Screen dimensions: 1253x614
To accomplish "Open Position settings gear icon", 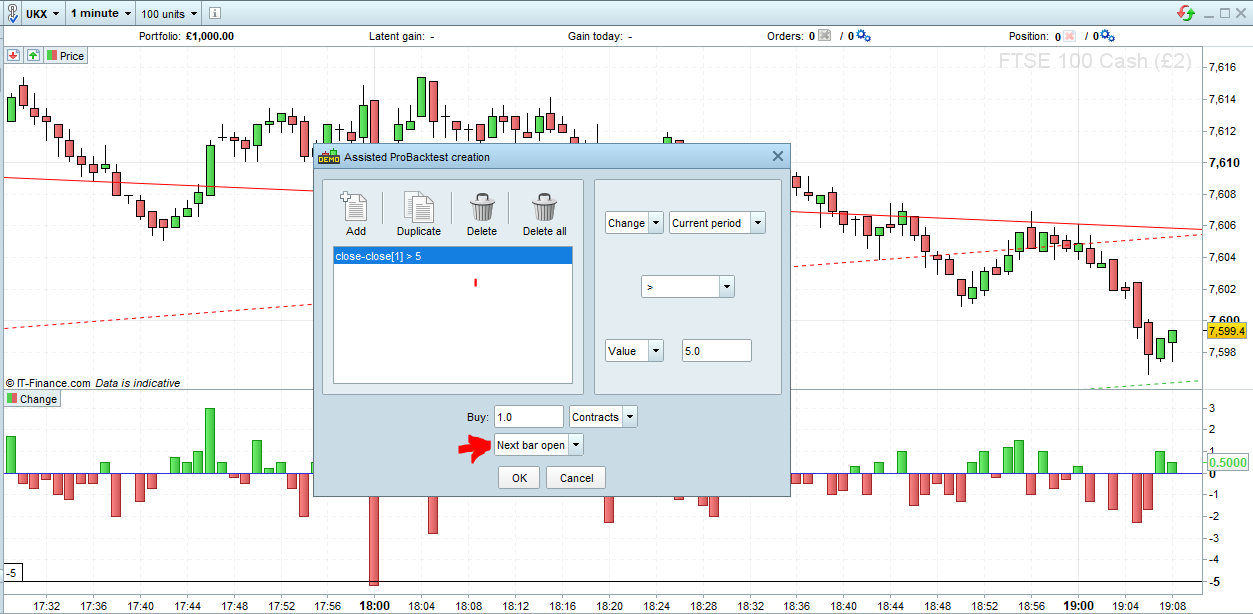I will 1108,36.
